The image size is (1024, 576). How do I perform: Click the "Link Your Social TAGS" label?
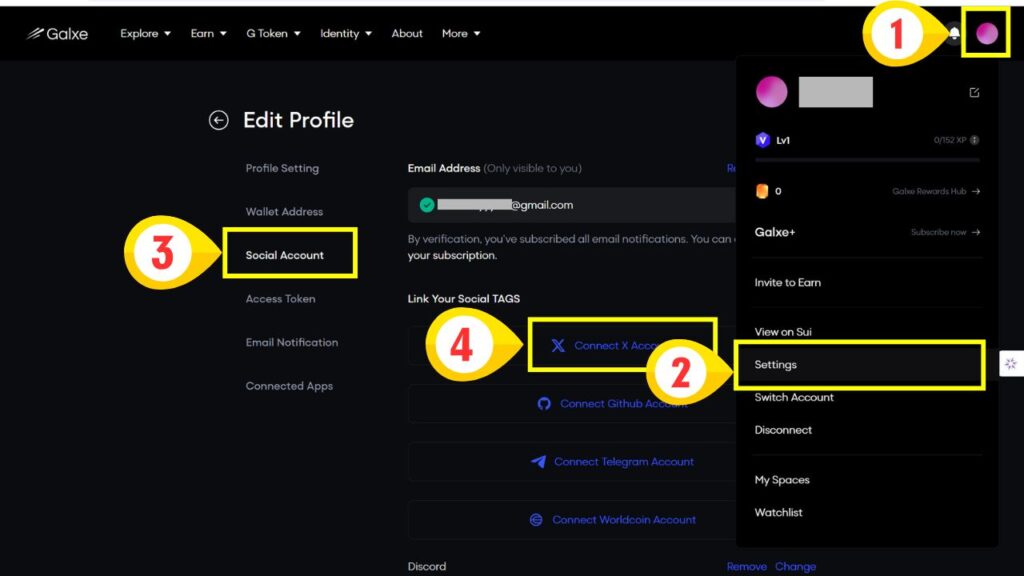pyautogui.click(x=464, y=298)
